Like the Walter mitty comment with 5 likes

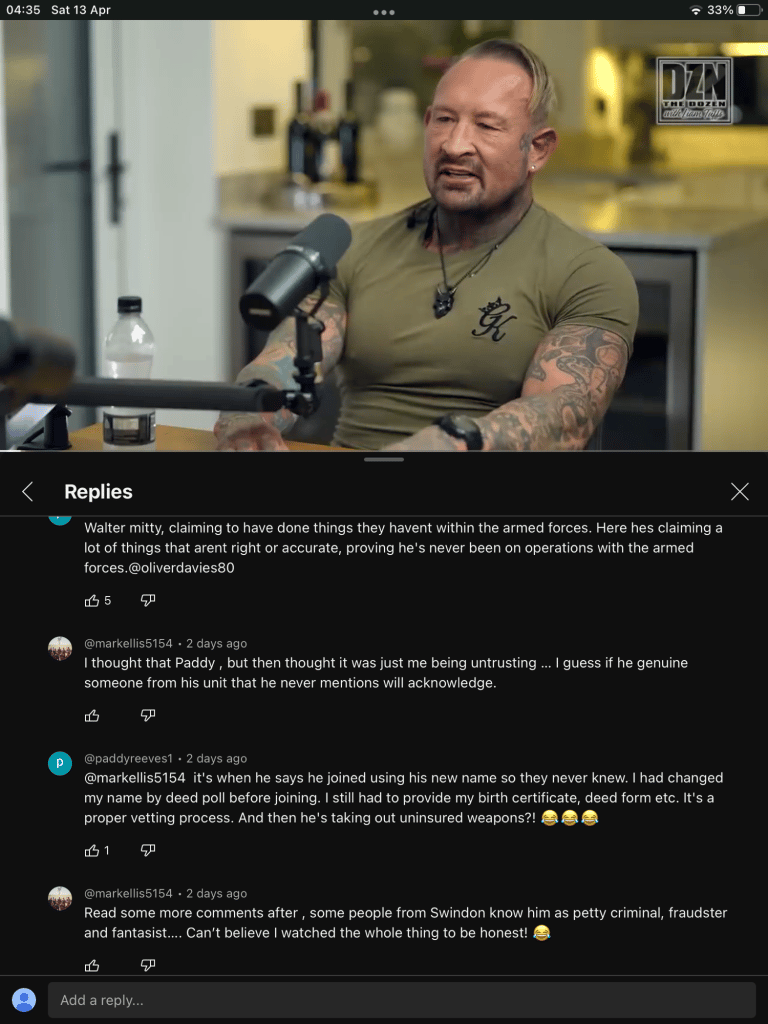pyautogui.click(x=92, y=601)
